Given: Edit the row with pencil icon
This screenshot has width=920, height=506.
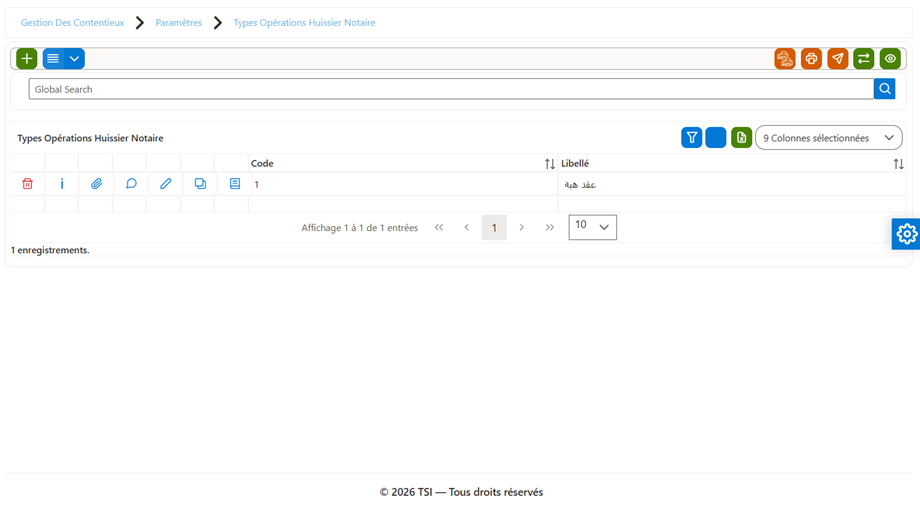Looking at the screenshot, I should click(165, 184).
